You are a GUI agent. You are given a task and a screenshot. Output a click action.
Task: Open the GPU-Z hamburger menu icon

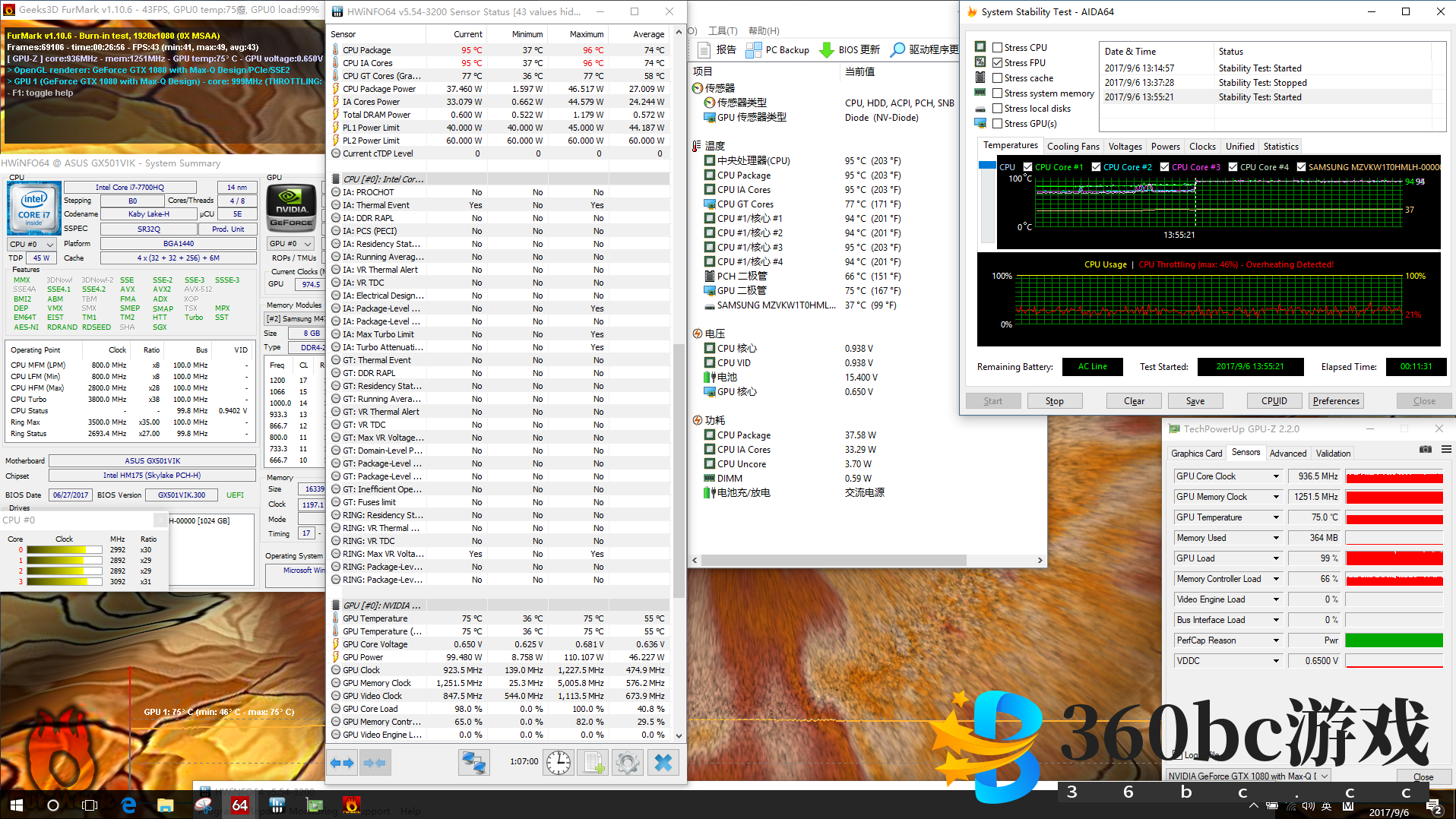click(1446, 450)
